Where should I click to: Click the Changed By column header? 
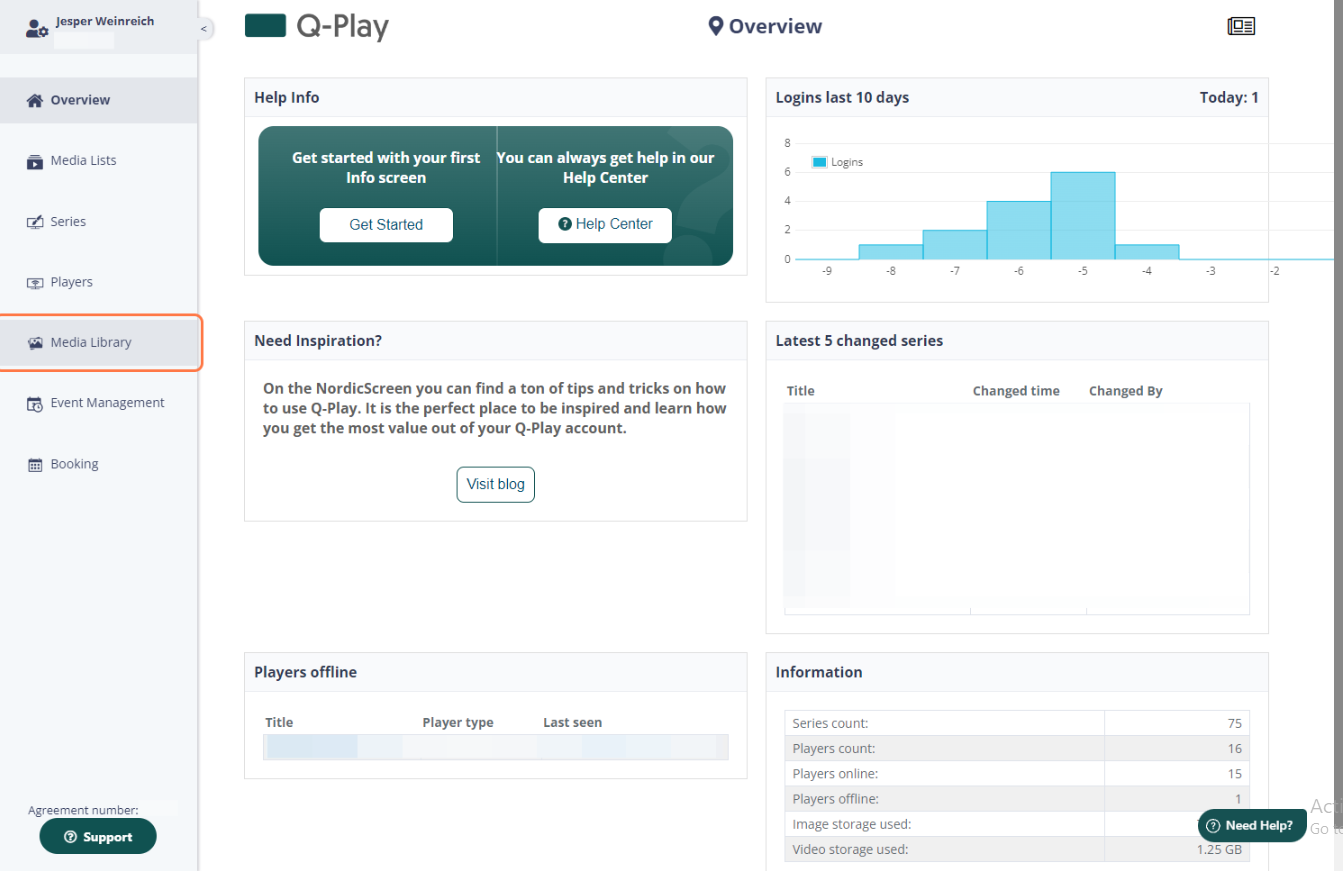(x=1126, y=391)
